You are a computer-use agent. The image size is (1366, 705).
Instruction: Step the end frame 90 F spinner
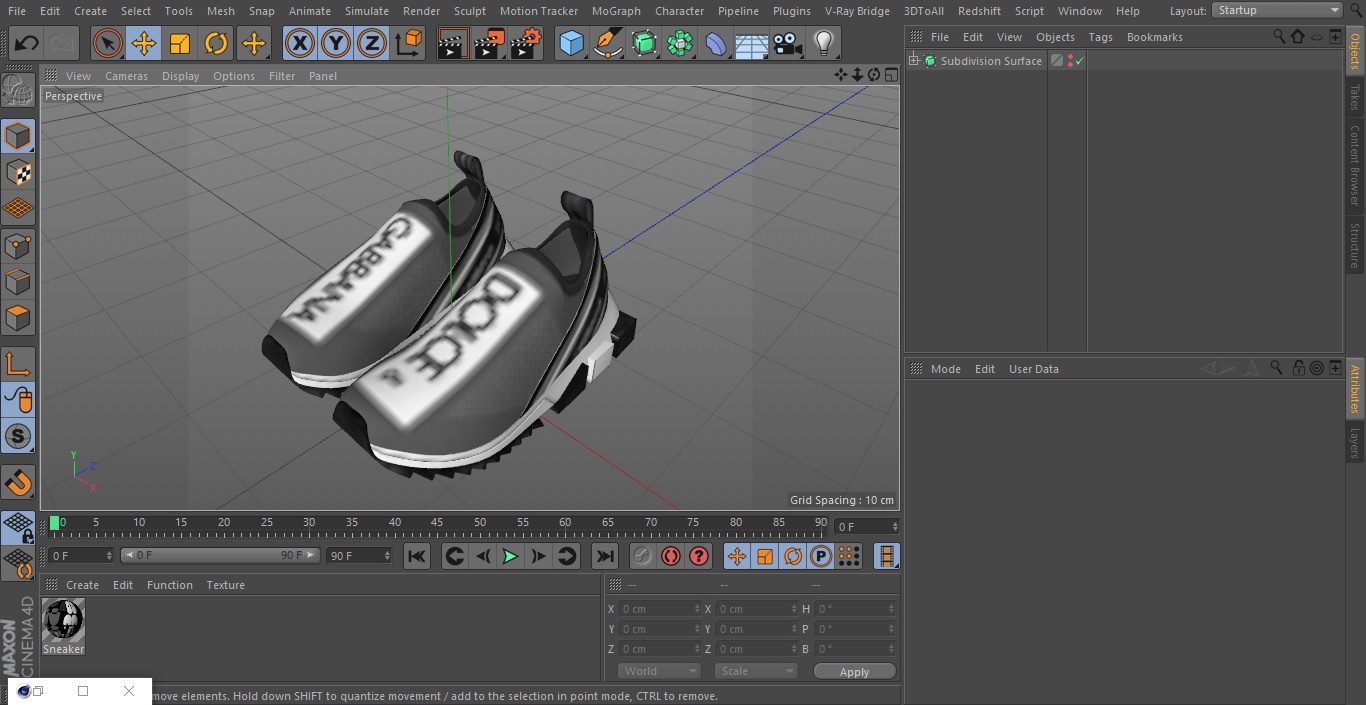tap(386, 555)
